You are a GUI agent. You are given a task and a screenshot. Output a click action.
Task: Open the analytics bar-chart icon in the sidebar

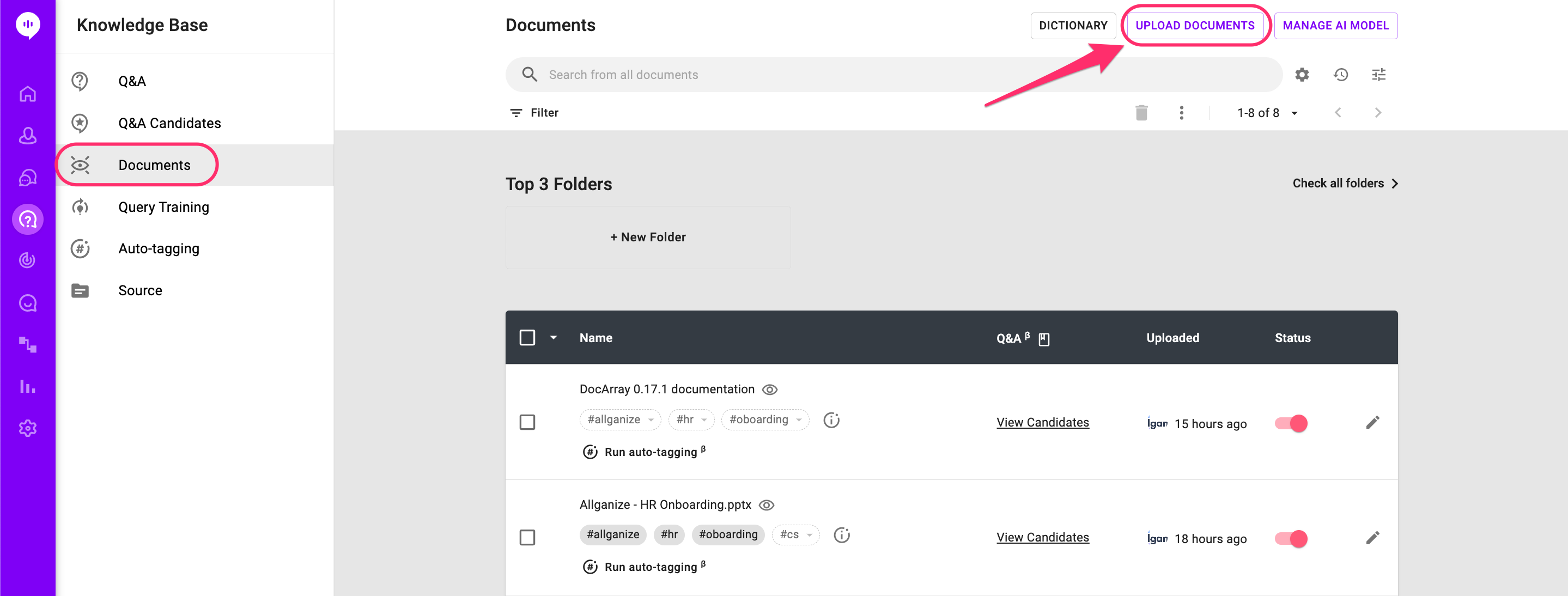tap(27, 387)
